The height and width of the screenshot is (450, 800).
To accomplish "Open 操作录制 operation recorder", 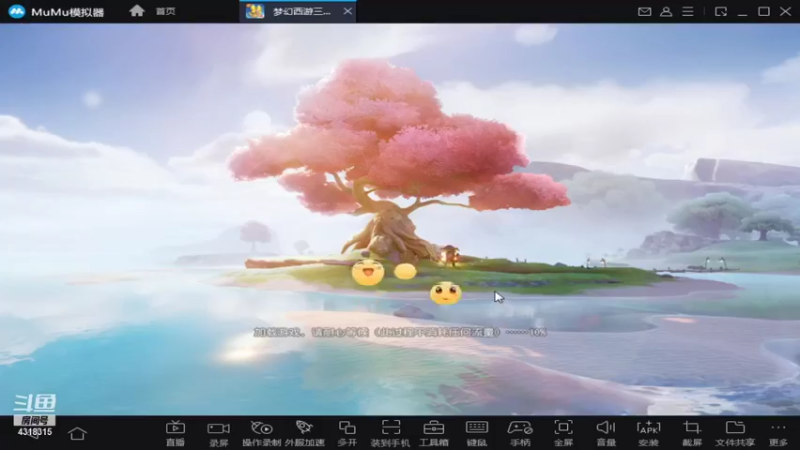I will click(x=261, y=433).
